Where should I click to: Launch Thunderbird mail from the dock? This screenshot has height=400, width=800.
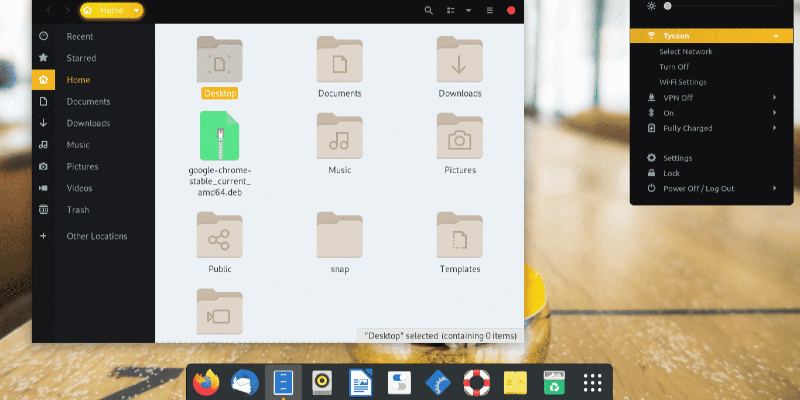(245, 382)
